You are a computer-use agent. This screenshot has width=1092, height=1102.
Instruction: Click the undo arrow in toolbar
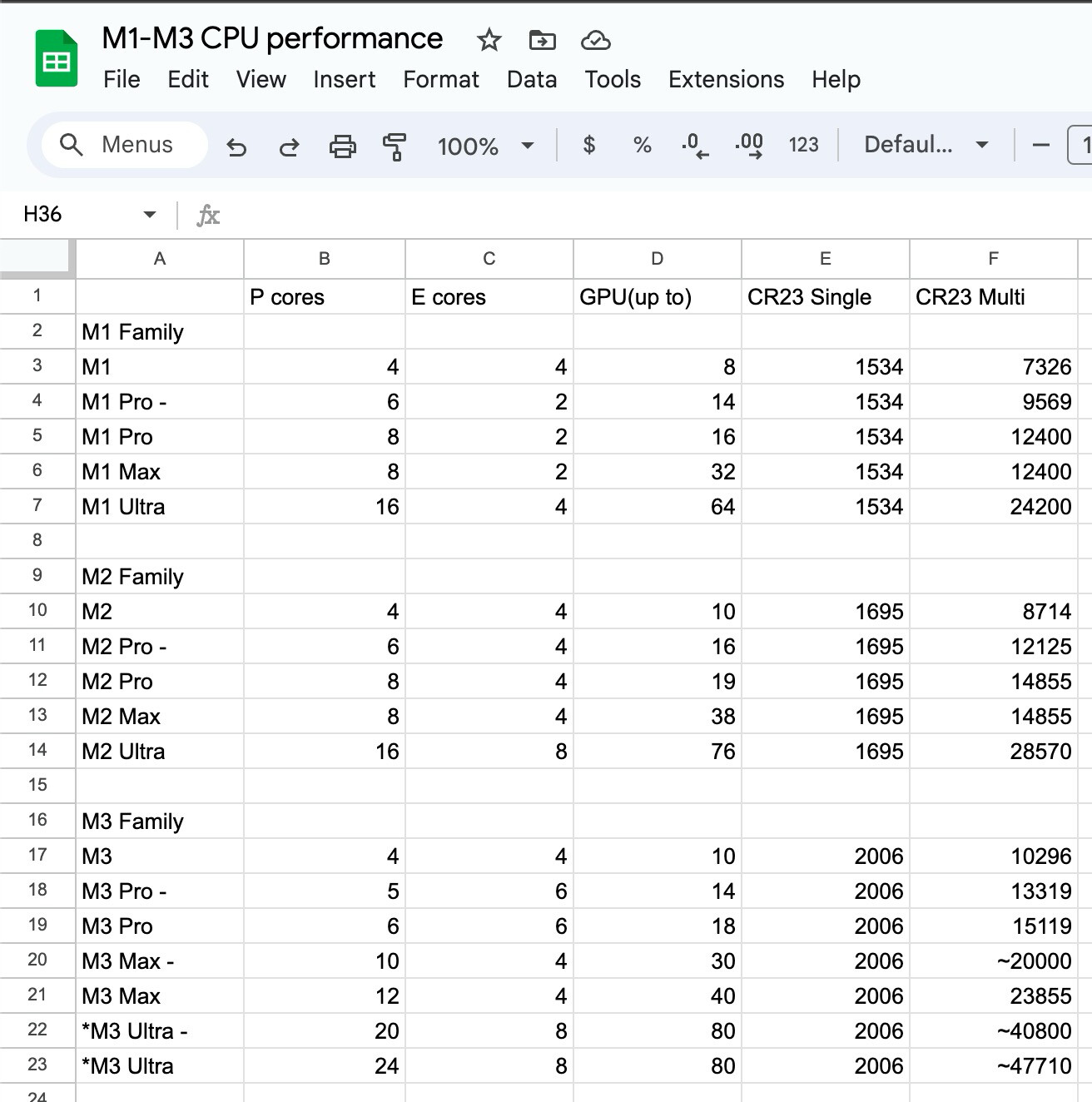[236, 146]
